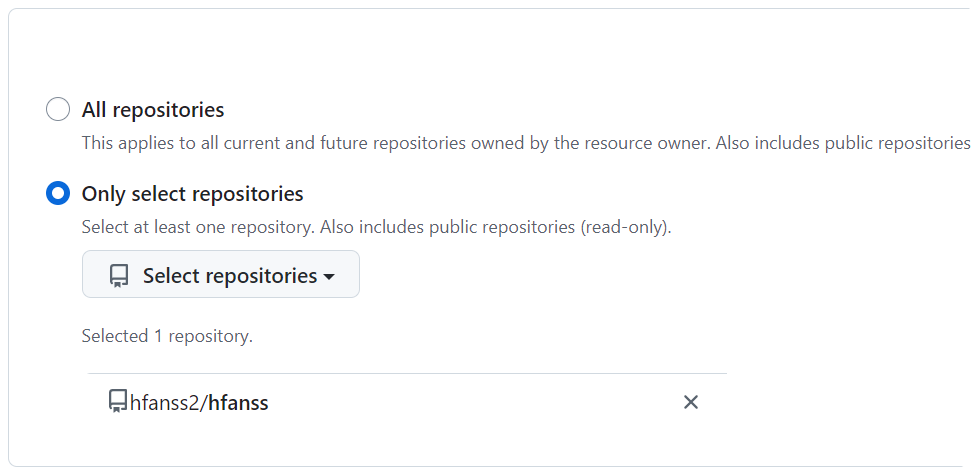Click the Select at least one repository hint

[x=198, y=227]
